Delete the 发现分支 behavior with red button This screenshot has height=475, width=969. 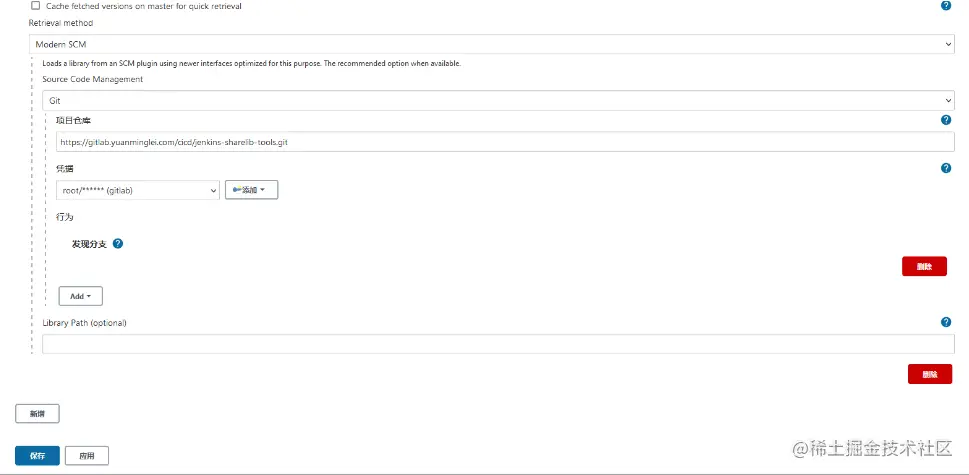924,266
